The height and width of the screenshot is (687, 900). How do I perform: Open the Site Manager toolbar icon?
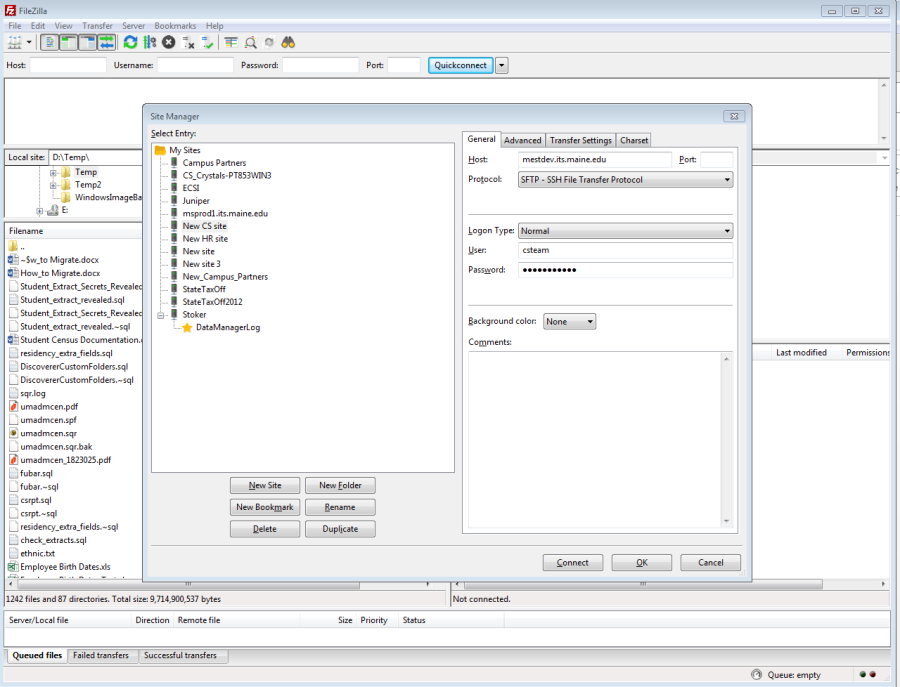coord(14,42)
